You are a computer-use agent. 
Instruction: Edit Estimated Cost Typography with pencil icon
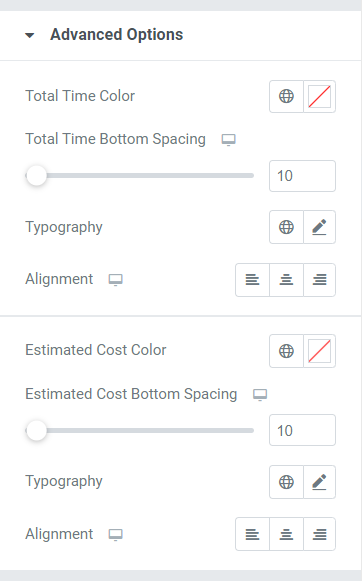319,482
